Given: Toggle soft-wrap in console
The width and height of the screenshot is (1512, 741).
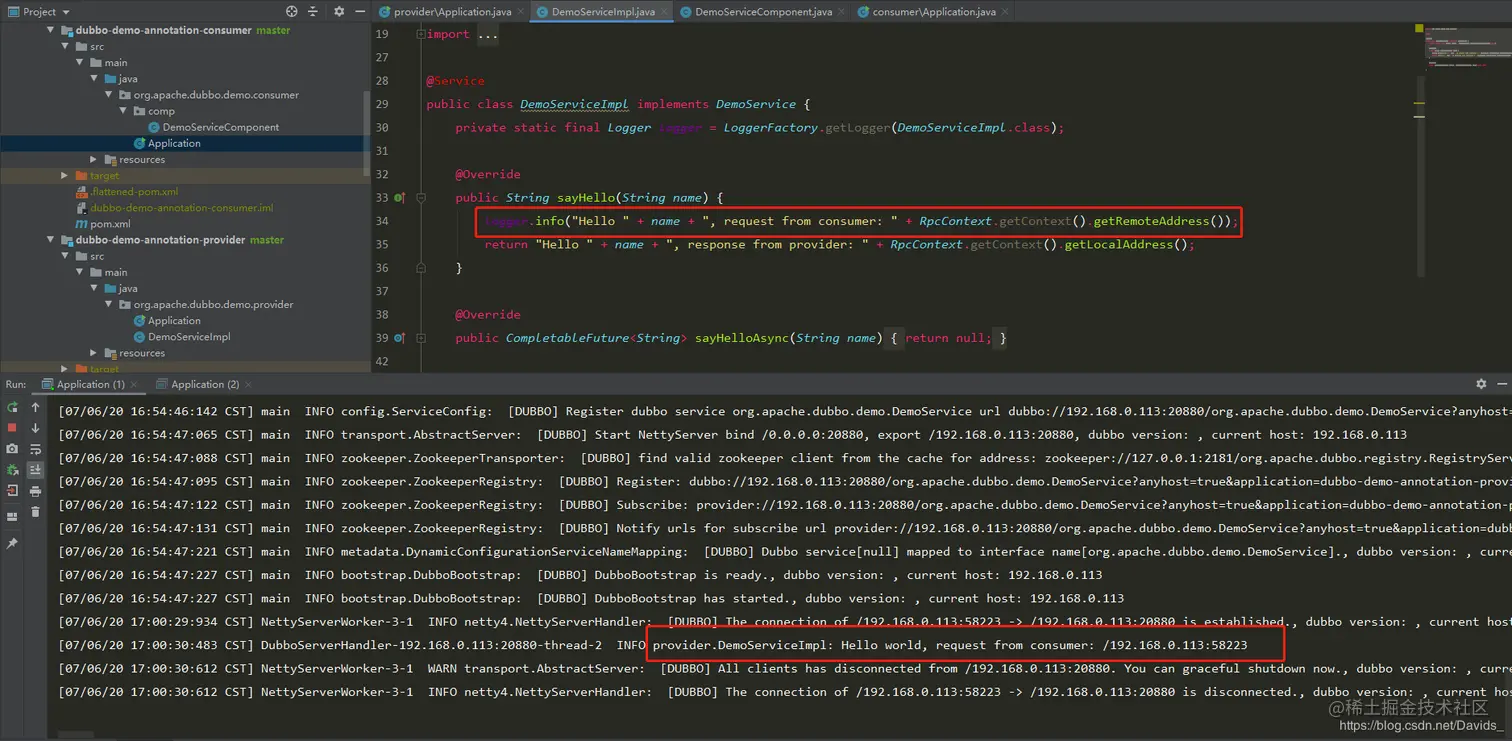Looking at the screenshot, I should (35, 449).
